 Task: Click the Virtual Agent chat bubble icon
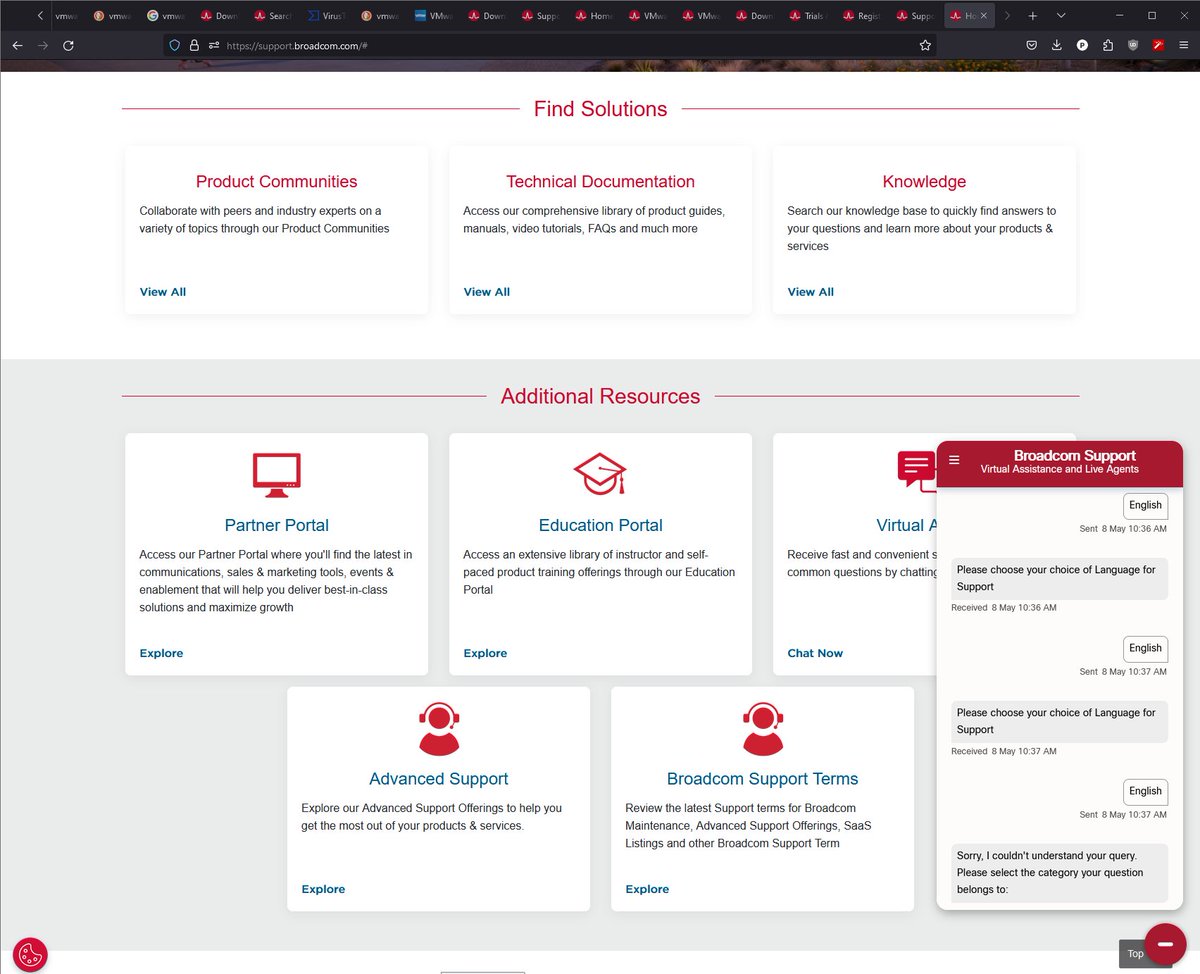pyautogui.click(x=916, y=470)
